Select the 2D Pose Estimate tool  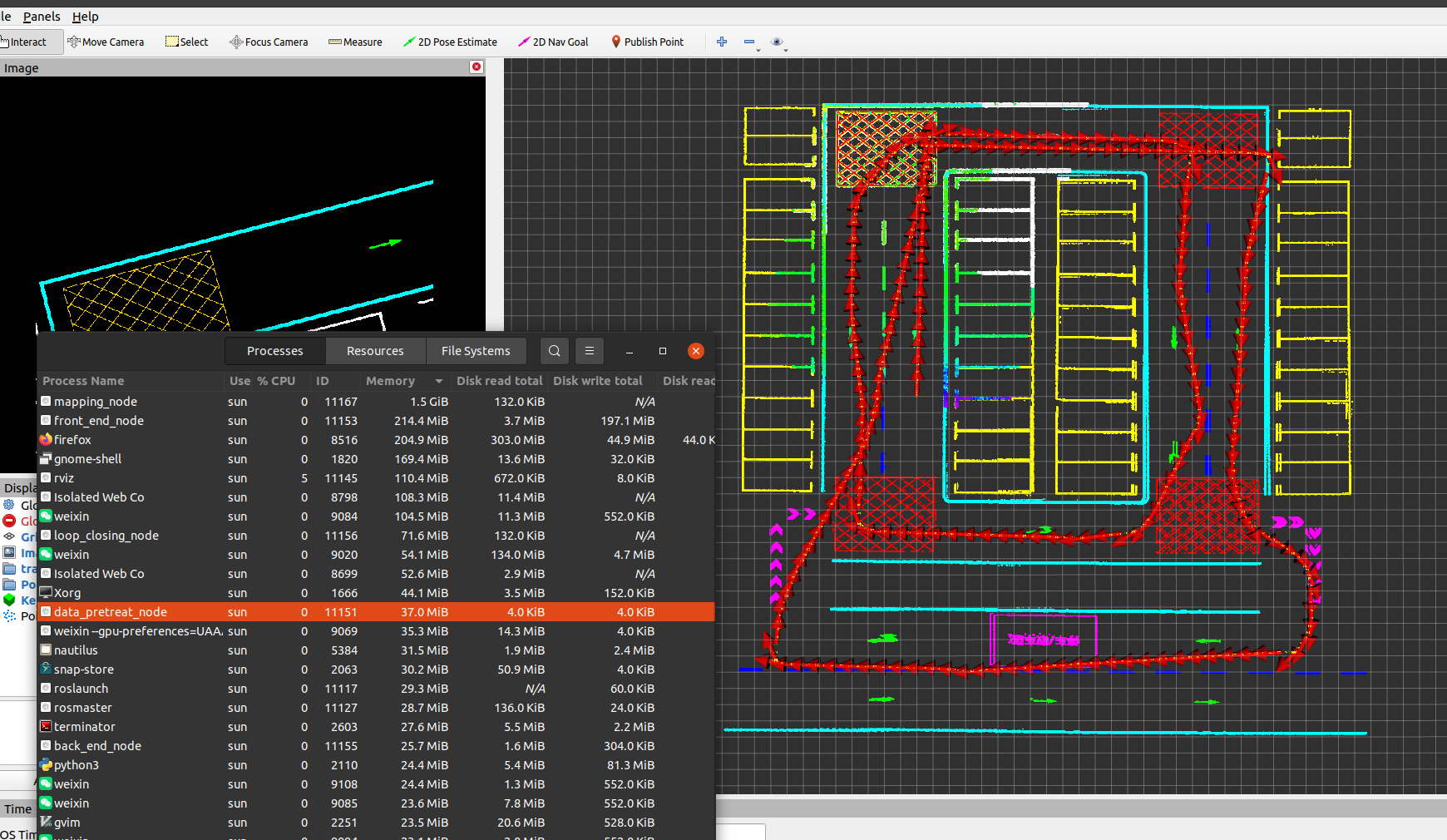450,42
